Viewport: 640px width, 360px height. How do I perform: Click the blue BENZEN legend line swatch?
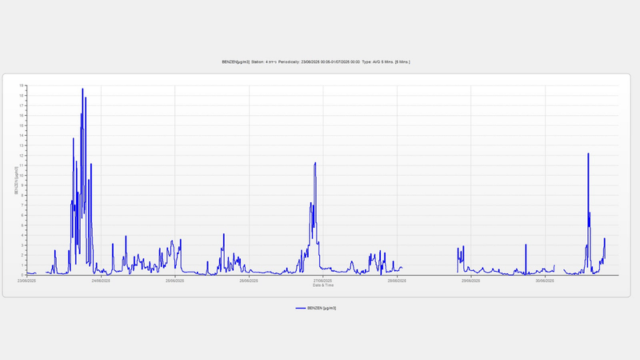300,308
